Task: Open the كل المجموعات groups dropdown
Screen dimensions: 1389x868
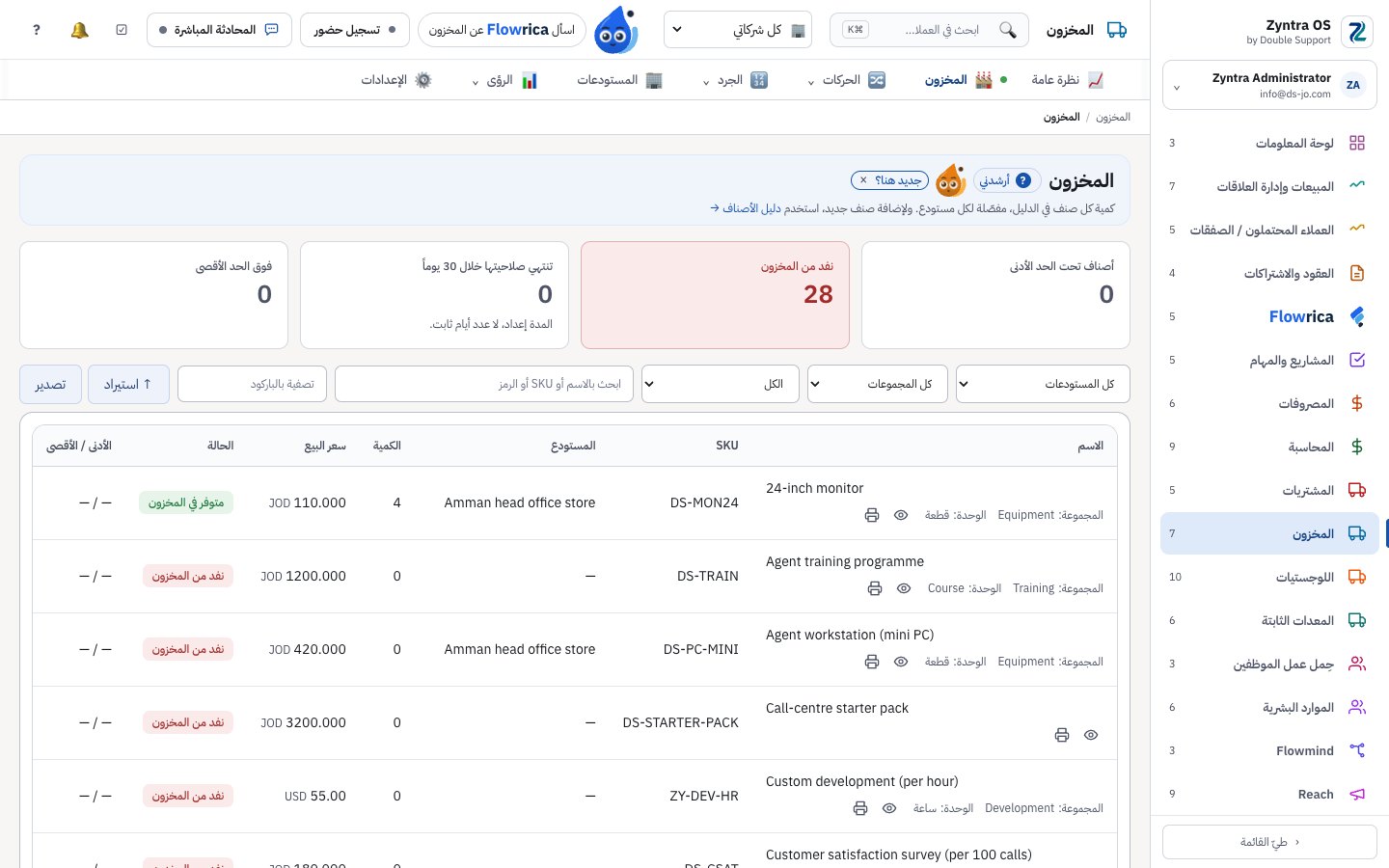Action: point(878,384)
